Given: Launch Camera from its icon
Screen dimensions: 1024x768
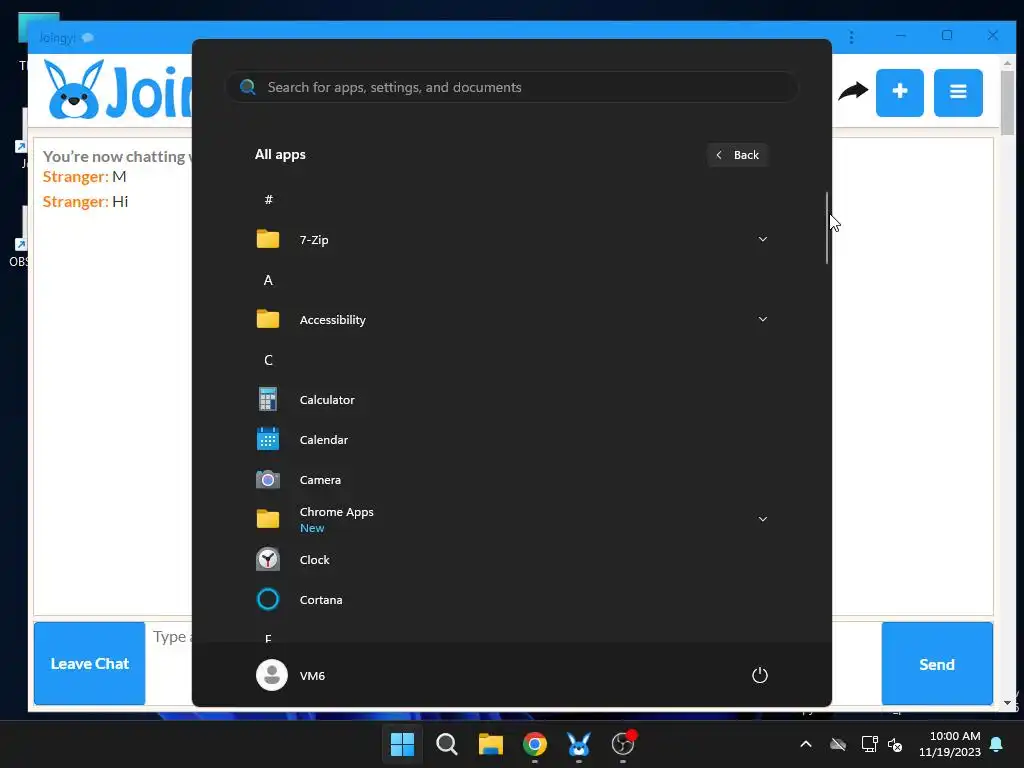Looking at the screenshot, I should coord(268,480).
